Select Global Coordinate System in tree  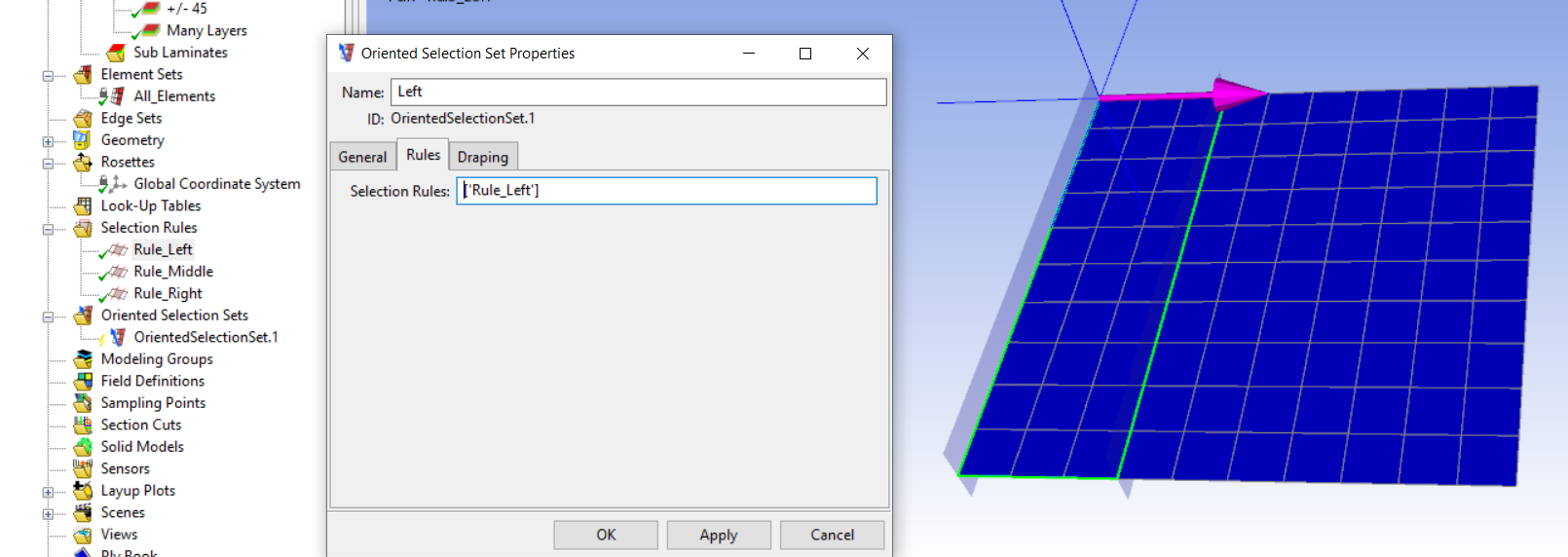coord(217,184)
